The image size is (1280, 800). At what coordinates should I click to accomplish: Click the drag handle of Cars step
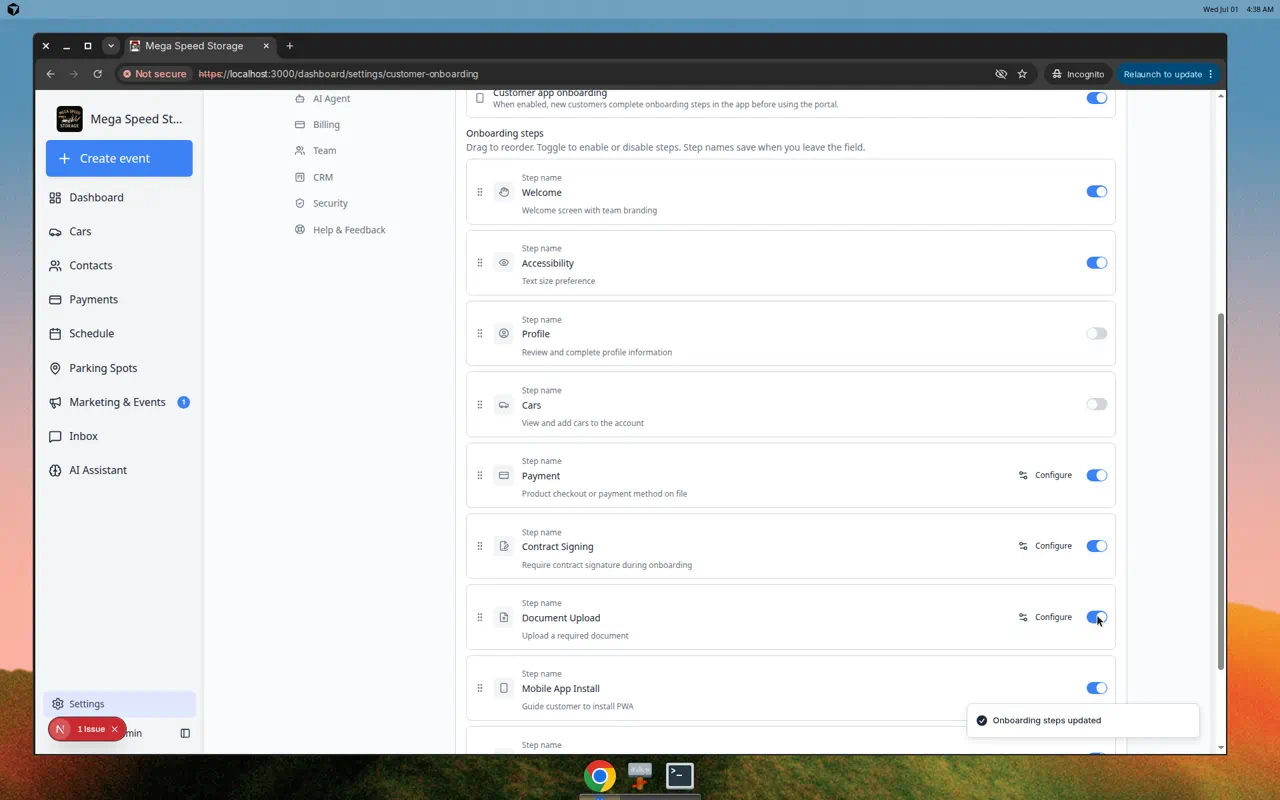tap(480, 405)
